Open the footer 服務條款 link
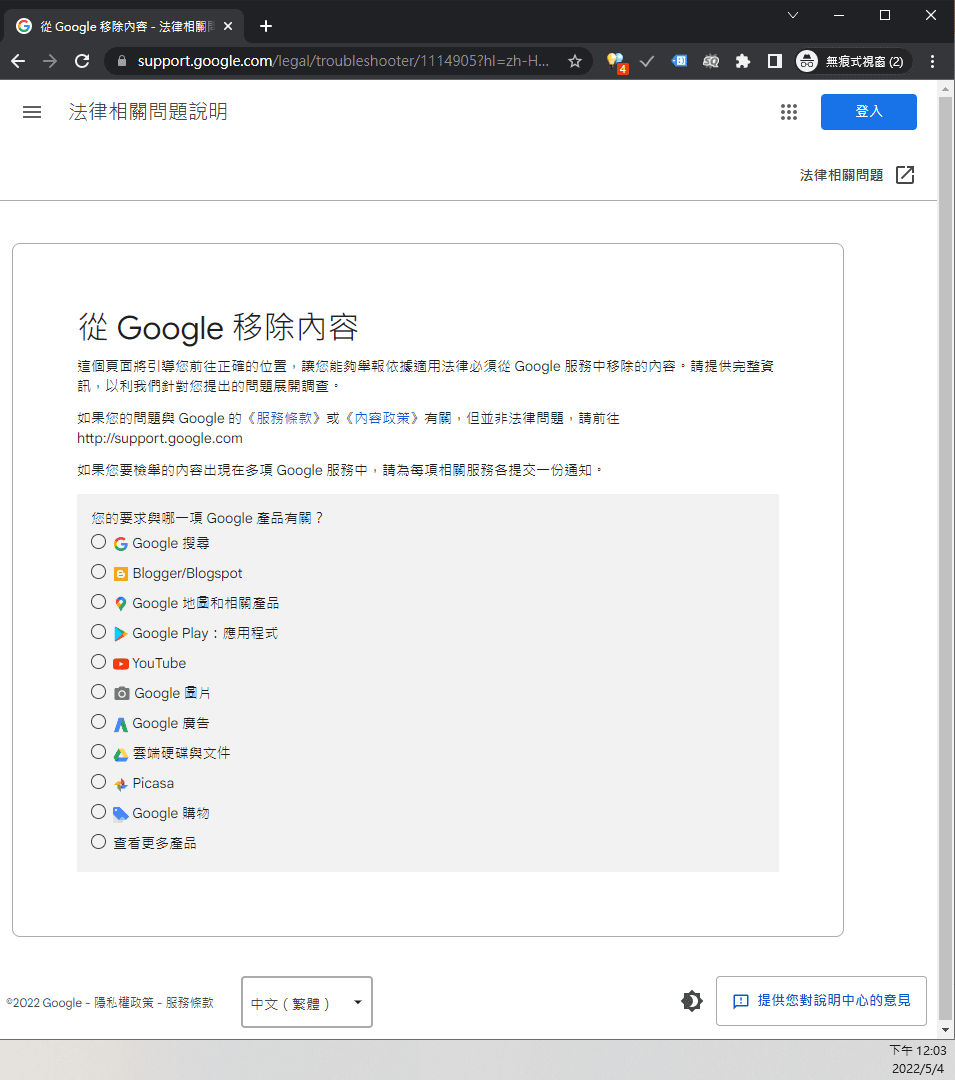This screenshot has height=1080, width=955. tap(189, 1003)
